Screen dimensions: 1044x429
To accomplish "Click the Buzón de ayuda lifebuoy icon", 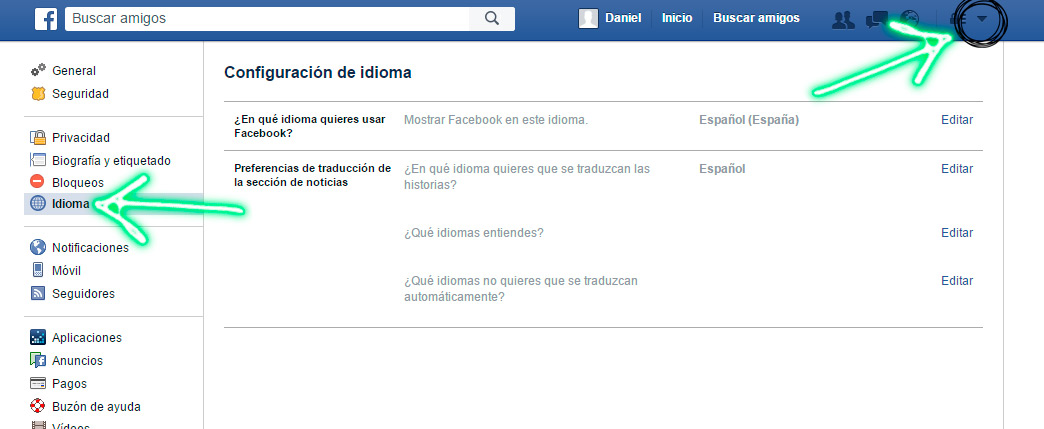I will 38,406.
